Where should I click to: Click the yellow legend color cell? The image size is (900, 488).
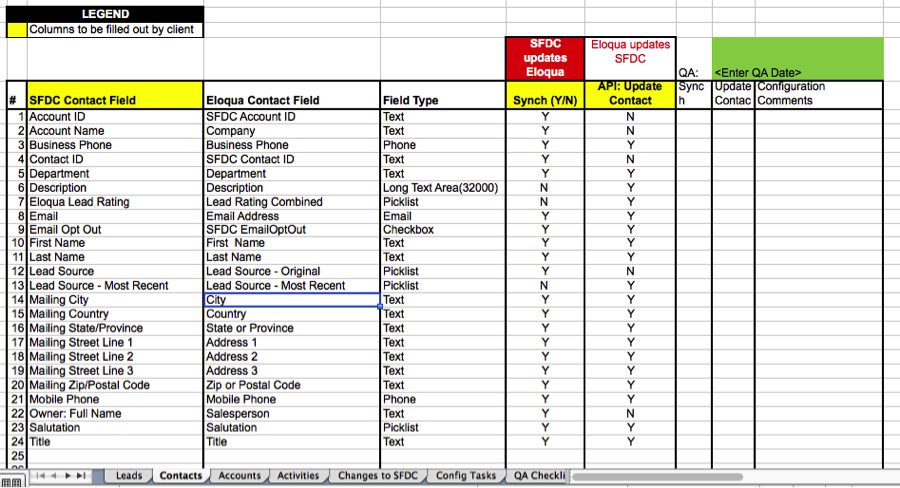17,30
